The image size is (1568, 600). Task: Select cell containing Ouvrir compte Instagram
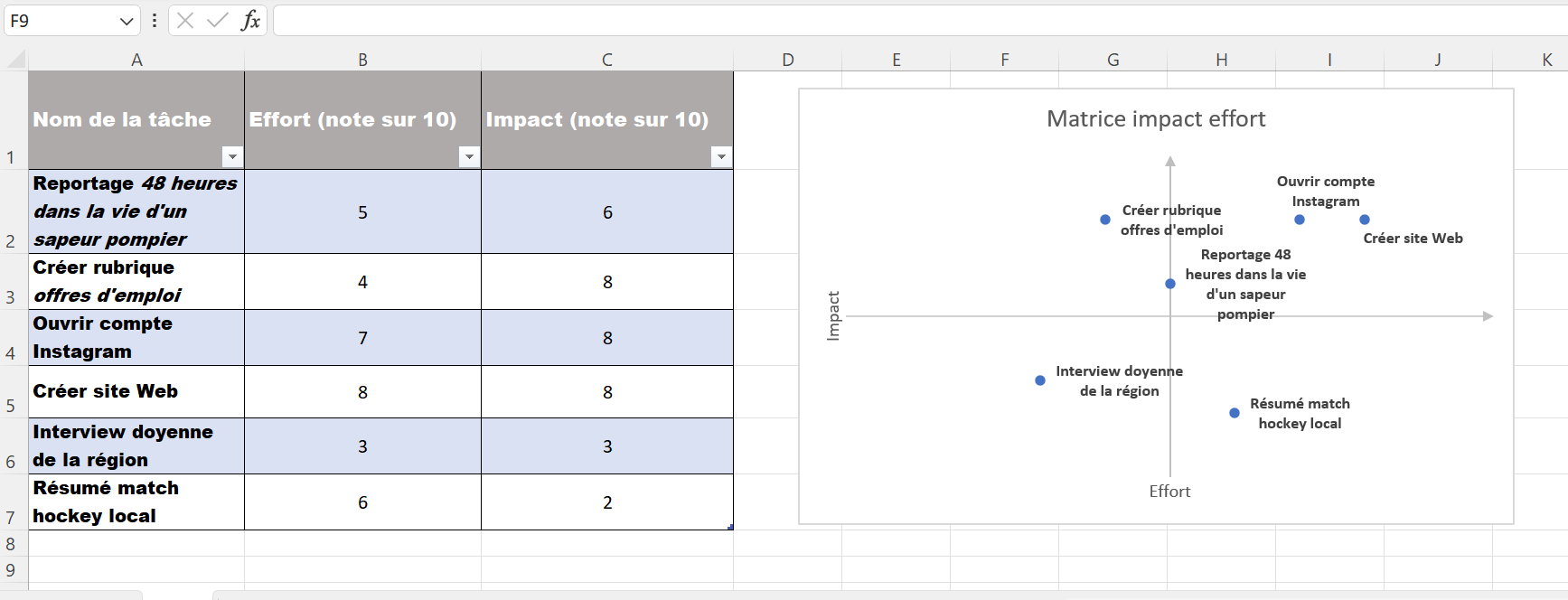[x=136, y=338]
